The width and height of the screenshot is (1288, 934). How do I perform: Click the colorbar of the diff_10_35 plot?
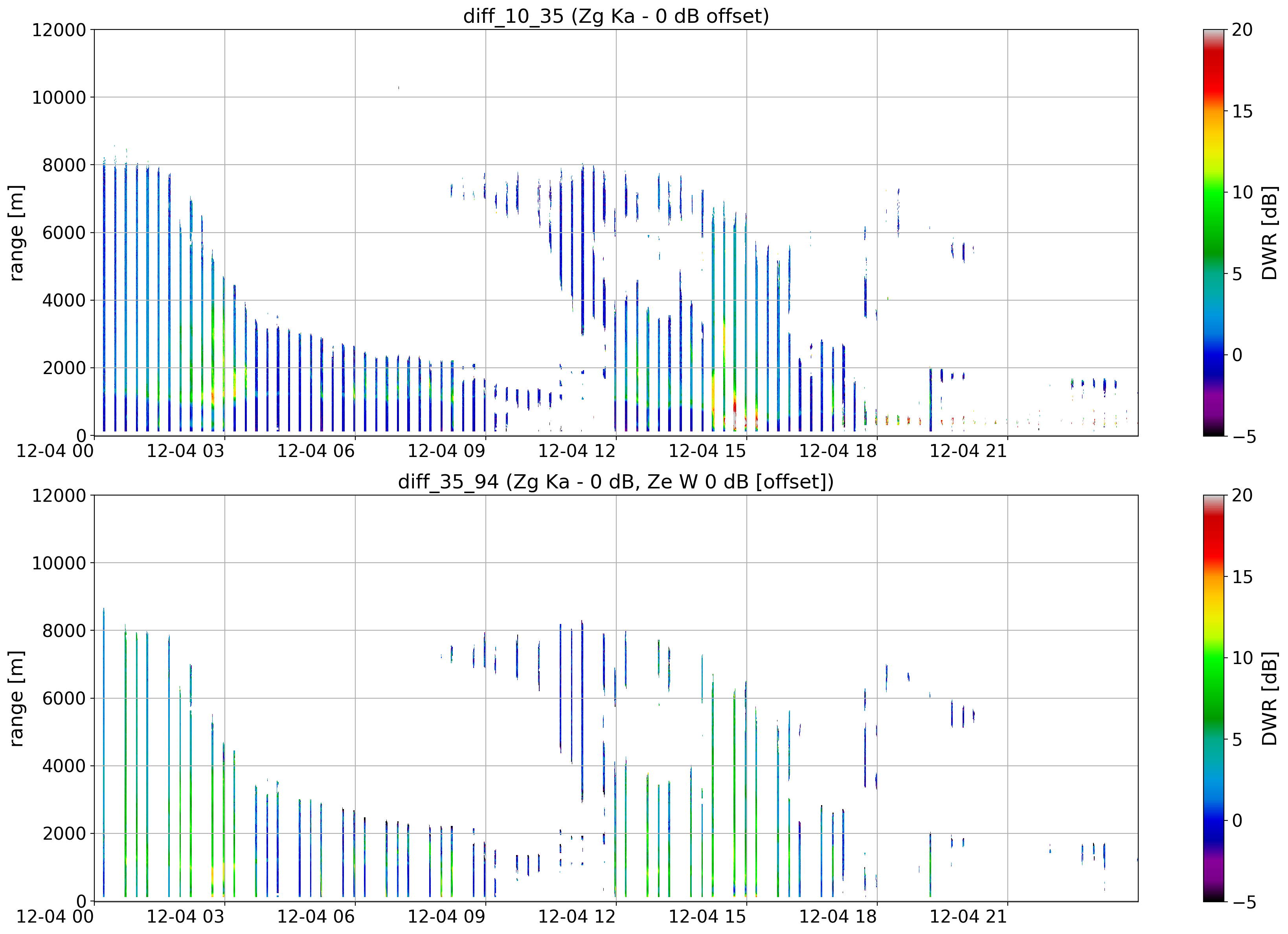[x=1214, y=233]
